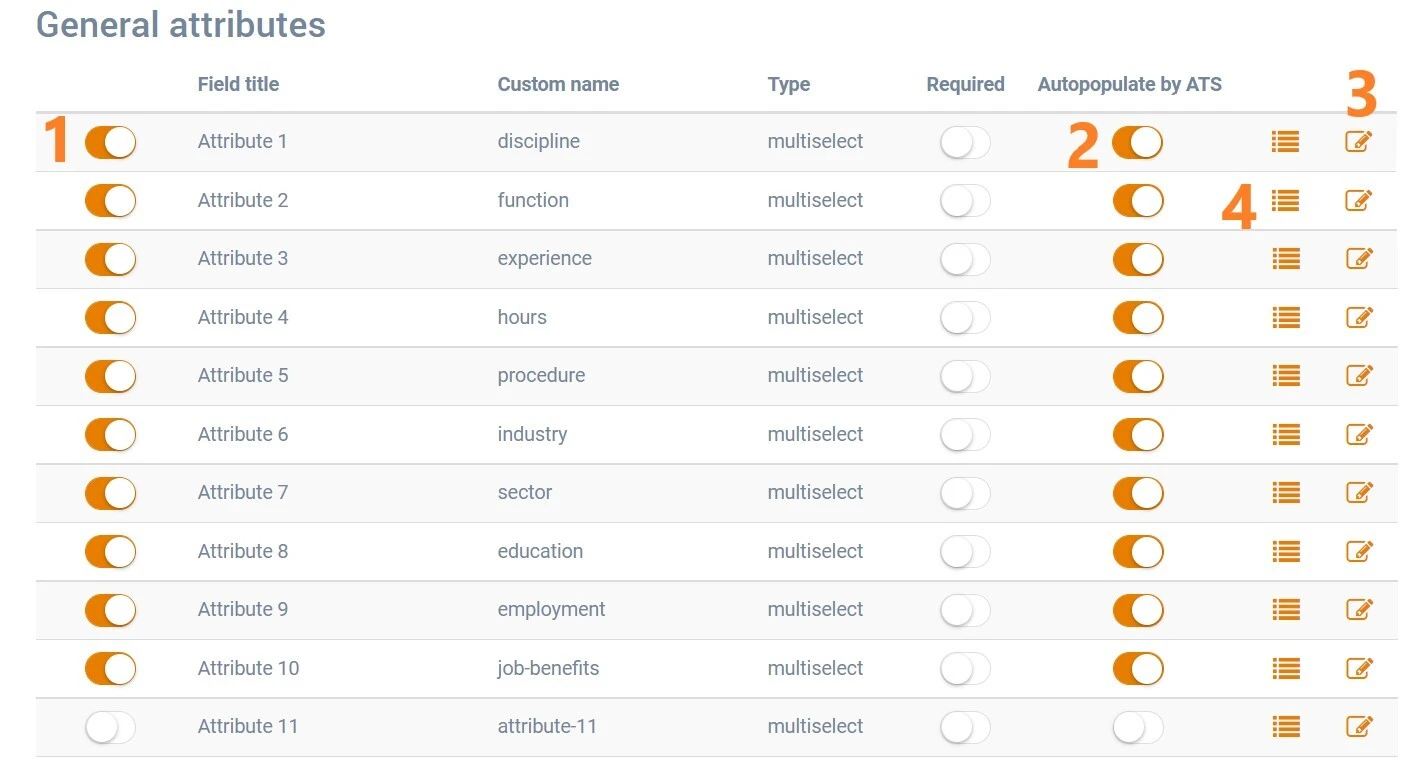Open list values icon for function row
Viewport: 1409px width, 766px height.
(1285, 201)
